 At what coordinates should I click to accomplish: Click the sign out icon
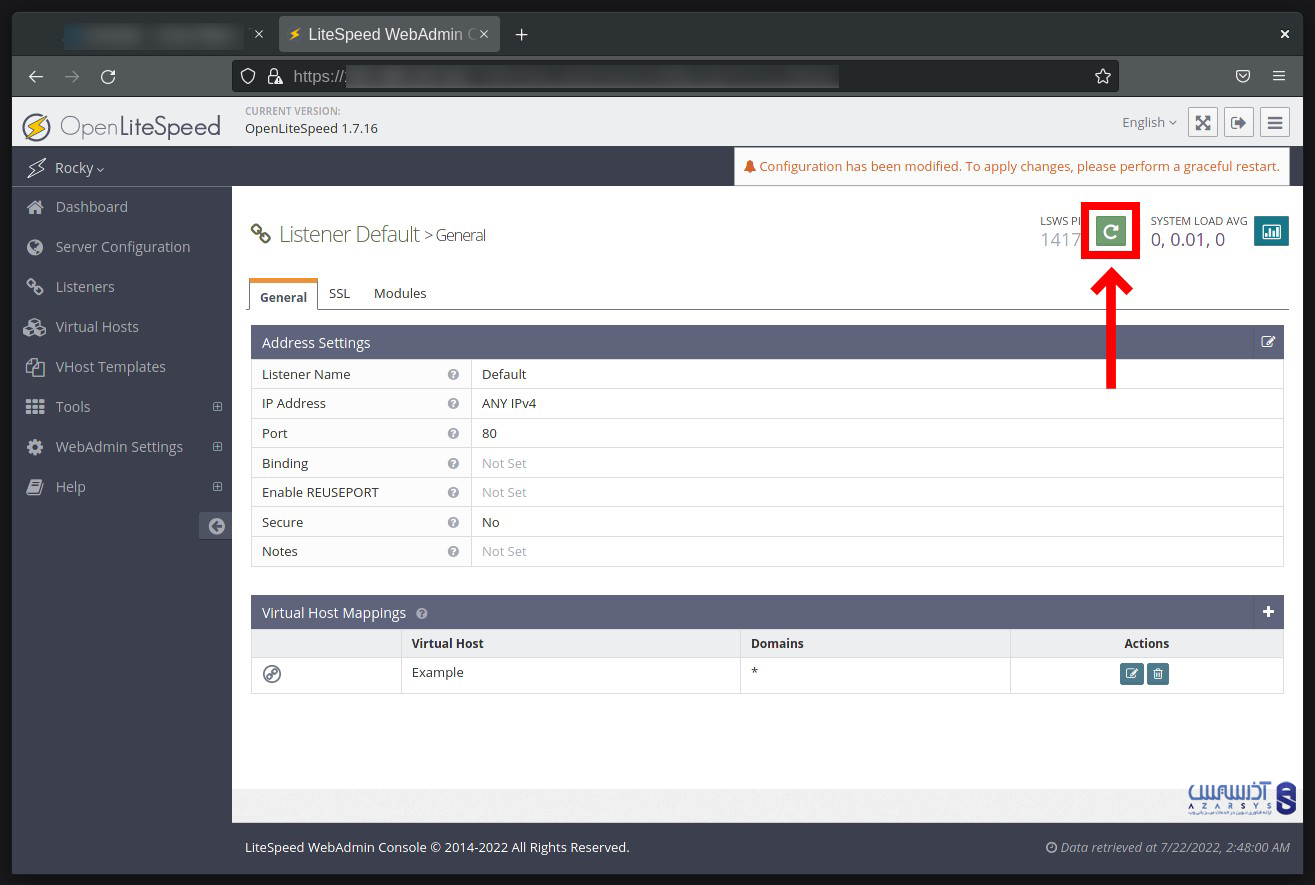(x=1238, y=122)
